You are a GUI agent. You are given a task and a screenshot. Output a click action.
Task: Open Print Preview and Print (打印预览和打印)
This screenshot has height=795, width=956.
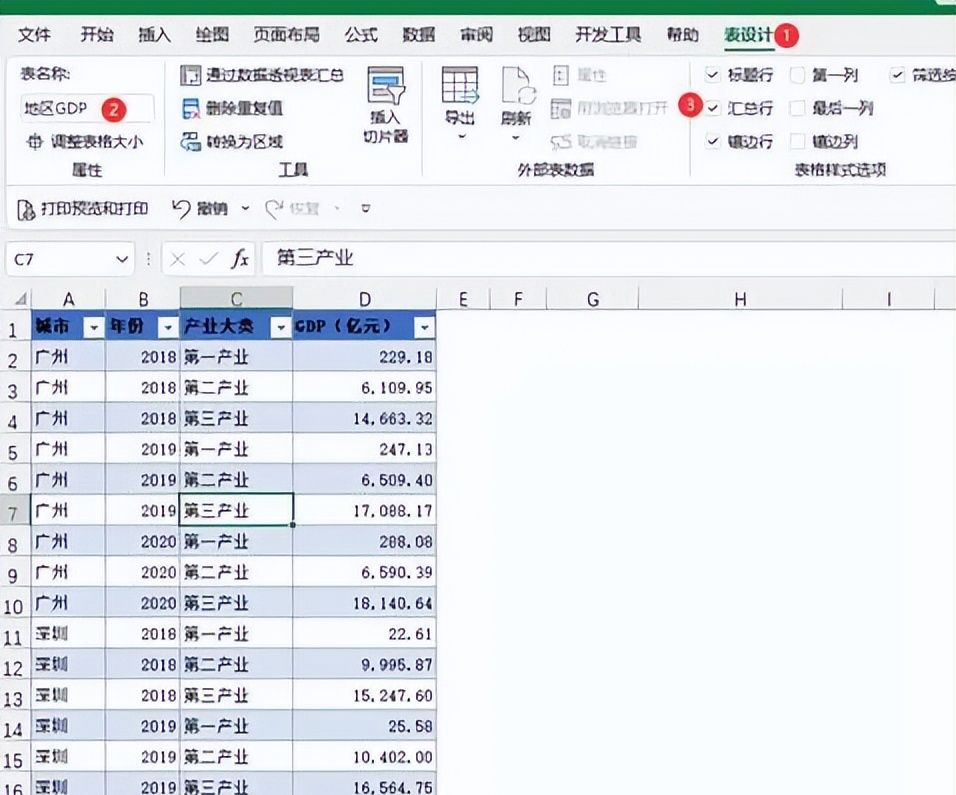(x=84, y=208)
